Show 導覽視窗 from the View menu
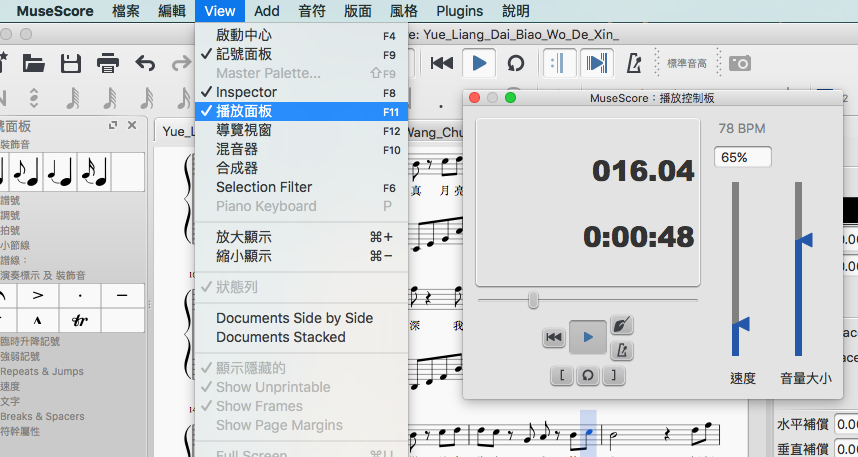Image resolution: width=858 pixels, height=457 pixels. [302, 130]
